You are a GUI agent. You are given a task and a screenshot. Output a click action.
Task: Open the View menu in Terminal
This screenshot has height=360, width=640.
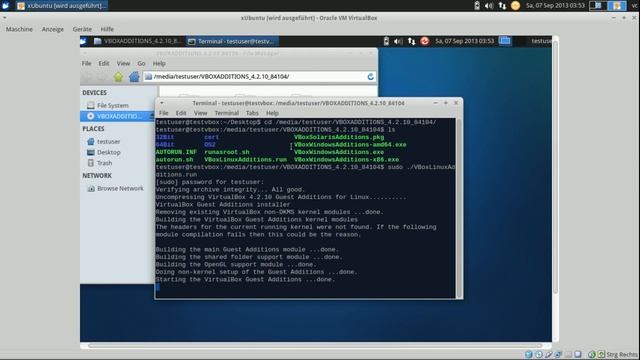click(x=200, y=113)
